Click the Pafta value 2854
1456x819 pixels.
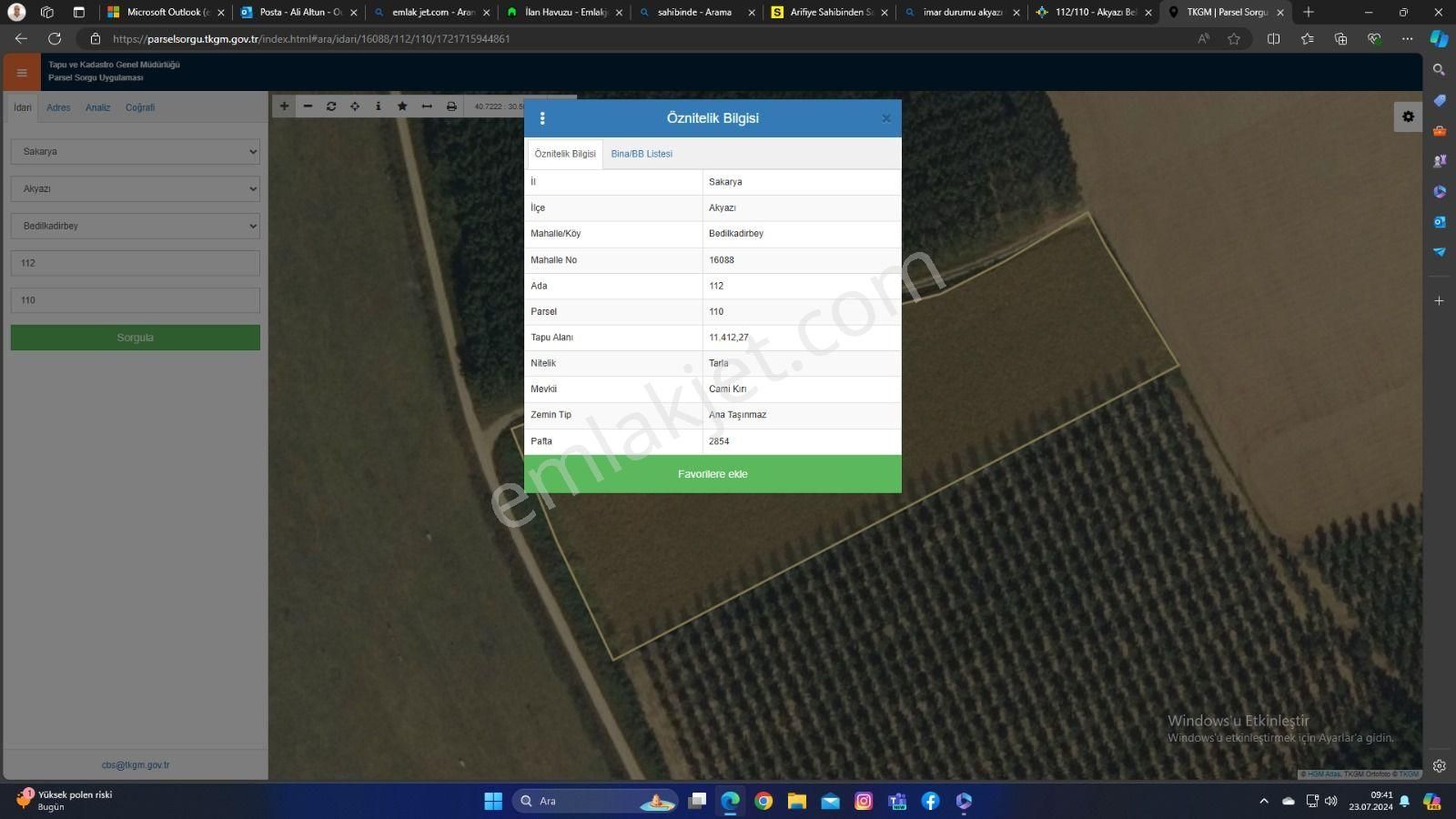click(x=719, y=441)
